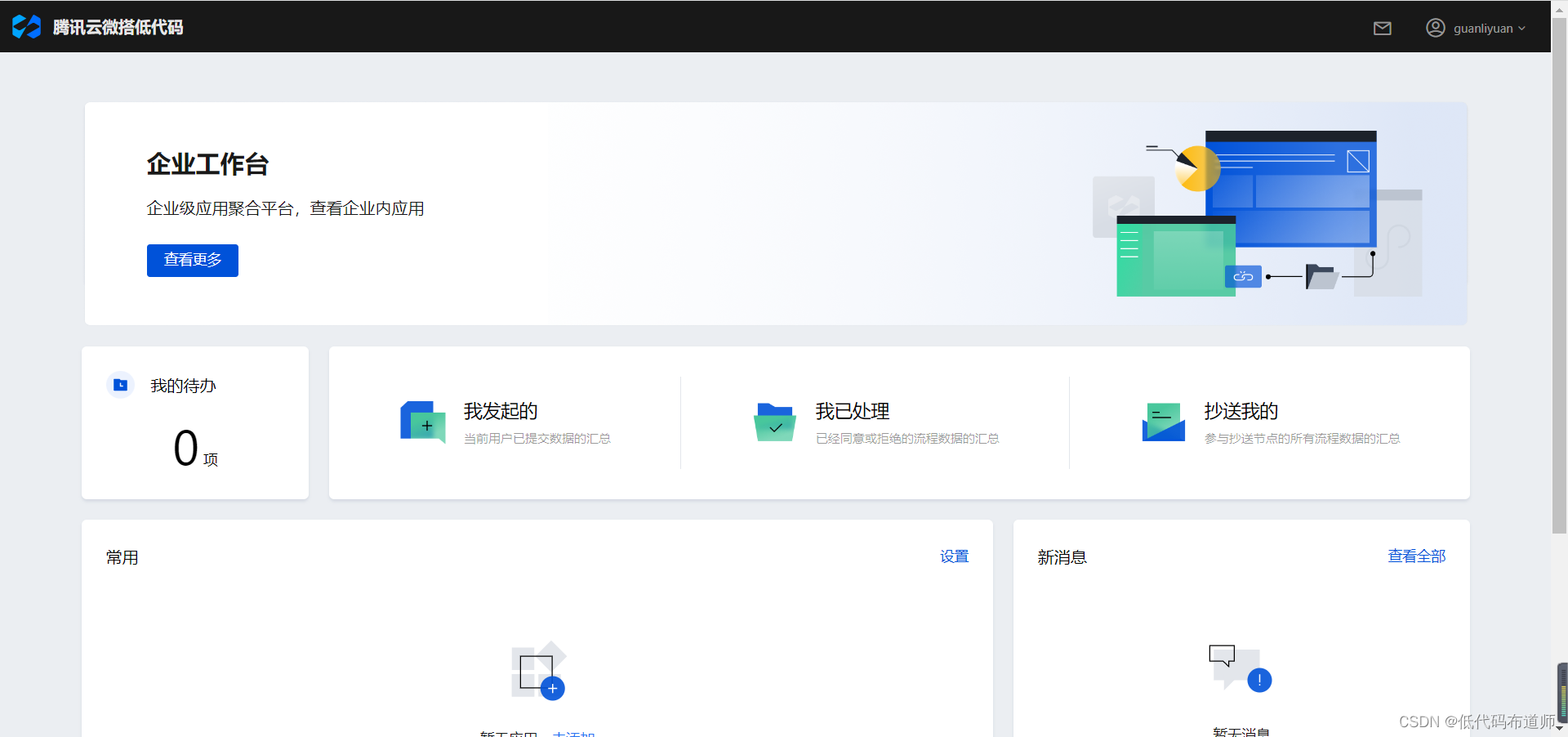Click the 我已处理 folder check icon
Screen dimensions: 1568x737
[774, 422]
